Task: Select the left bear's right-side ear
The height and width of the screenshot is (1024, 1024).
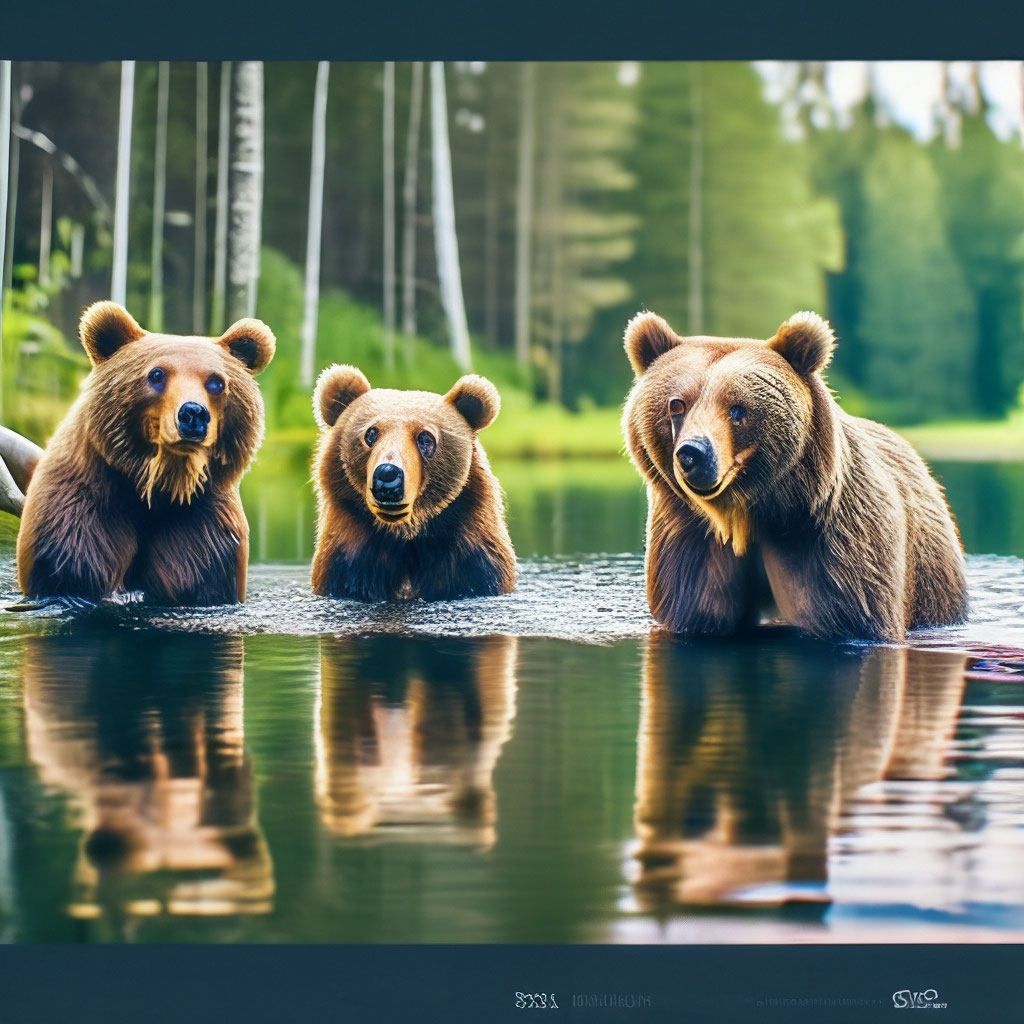Action: (x=248, y=343)
